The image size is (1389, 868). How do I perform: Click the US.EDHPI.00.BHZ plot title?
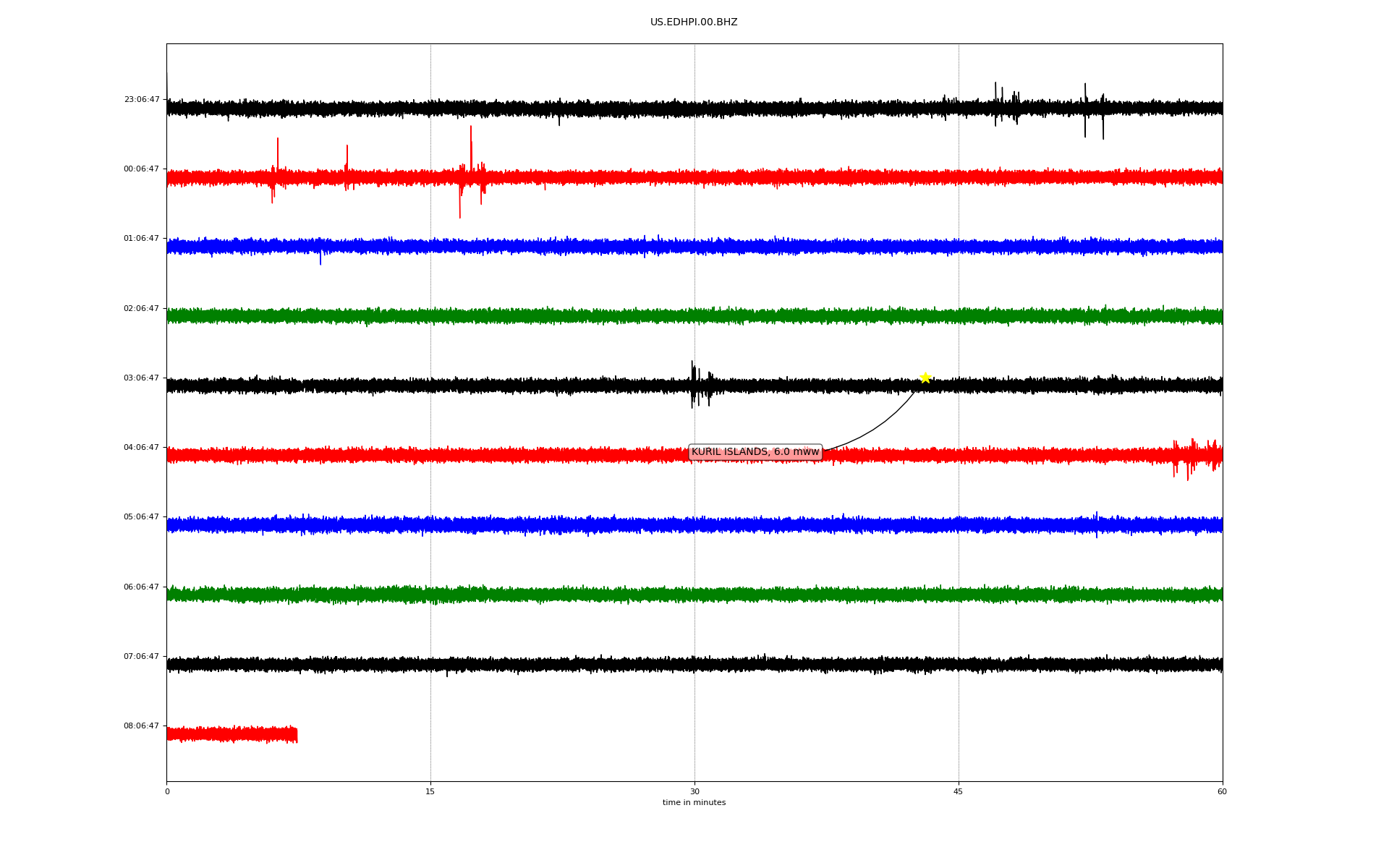(694, 22)
